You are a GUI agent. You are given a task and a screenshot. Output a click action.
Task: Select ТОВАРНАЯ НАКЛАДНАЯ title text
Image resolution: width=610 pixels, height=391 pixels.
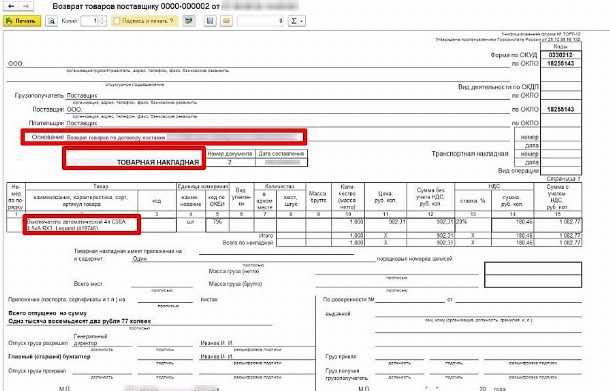tap(158, 162)
